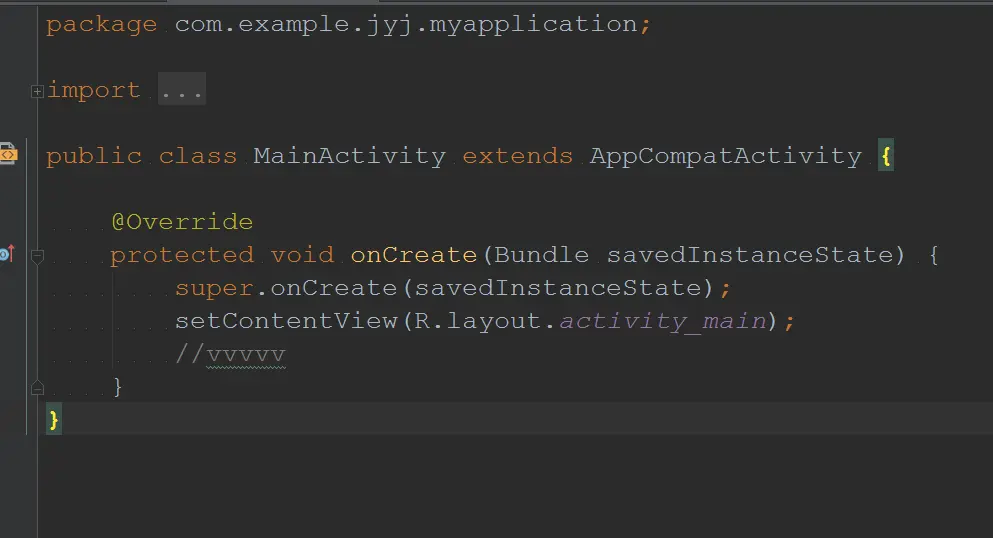Screen dimensions: 993x538
Task: Click fold end marker at onCreate closing brace
Action: pyautogui.click(x=37, y=387)
